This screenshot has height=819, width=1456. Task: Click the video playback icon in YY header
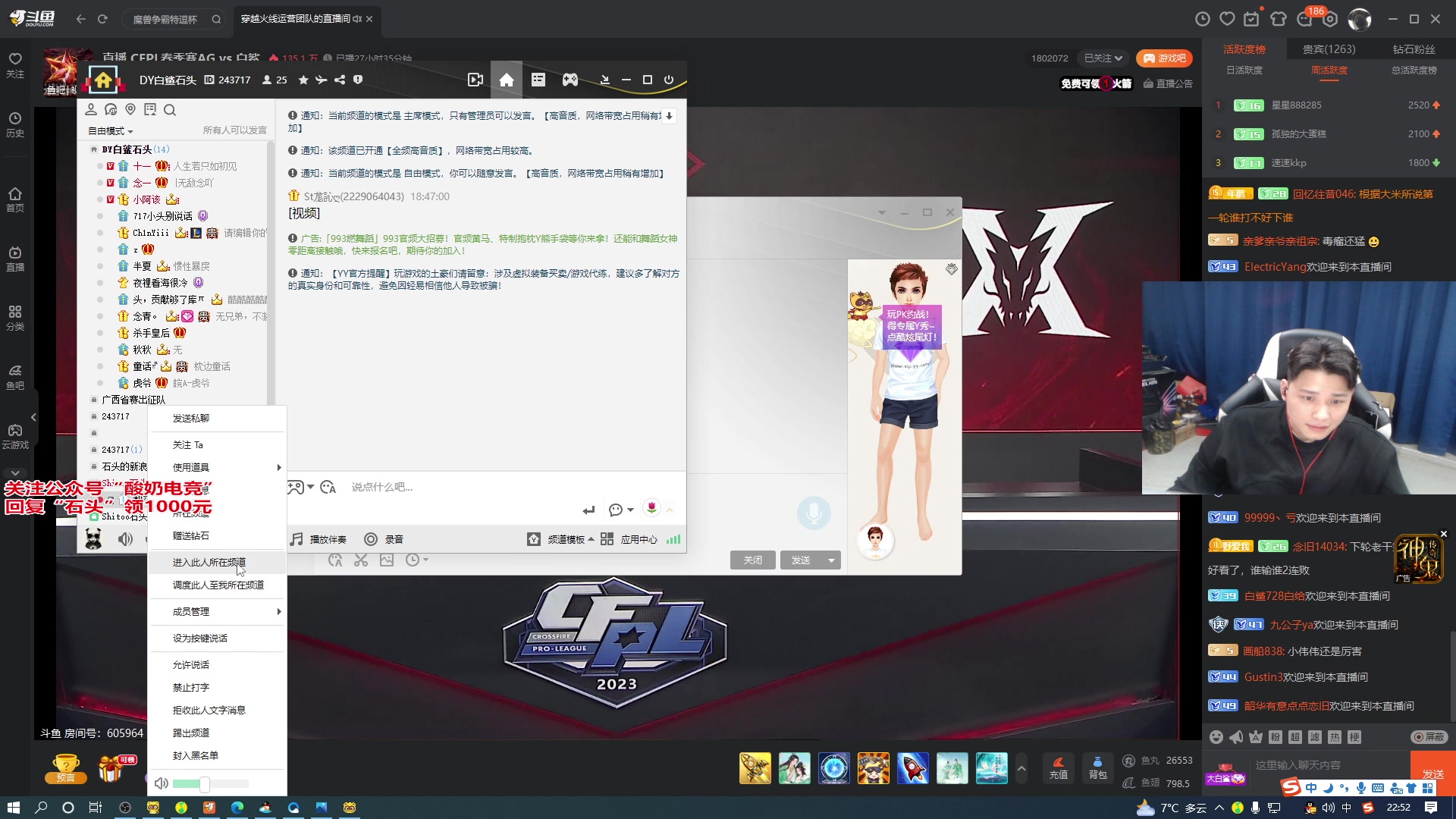coord(475,80)
